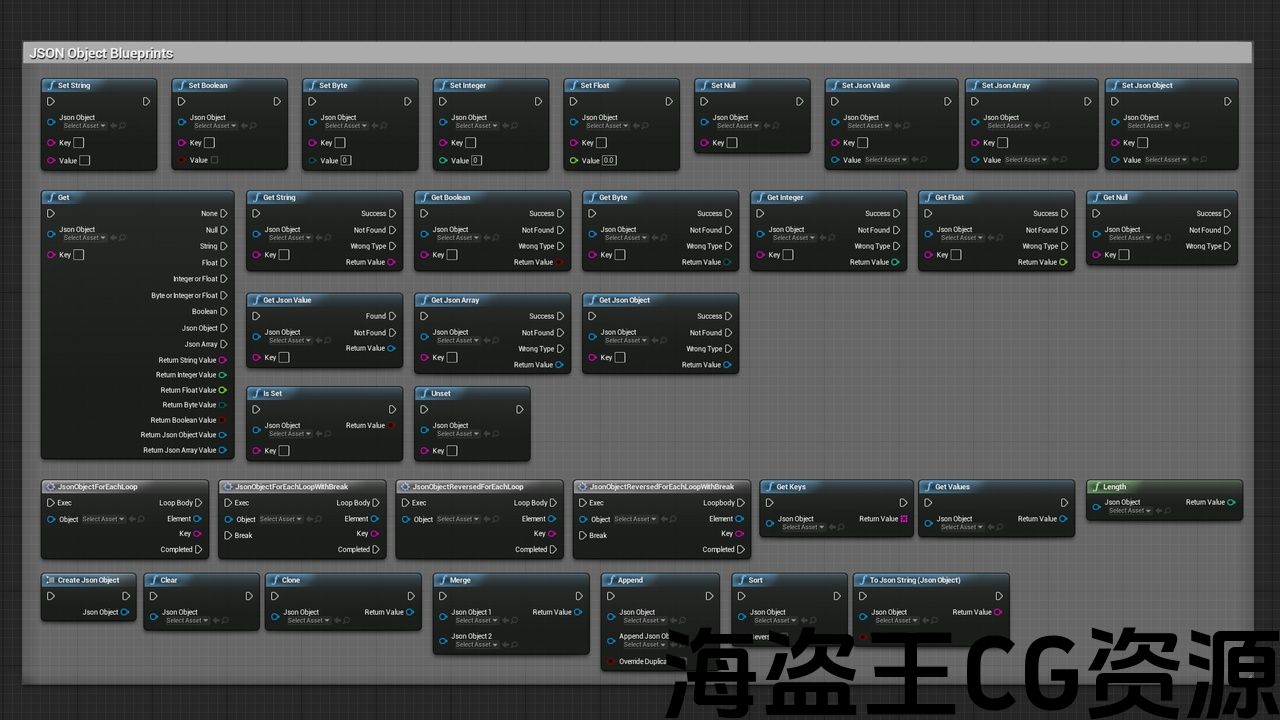
Task: Click the Set String input execution pin
Action: point(51,101)
